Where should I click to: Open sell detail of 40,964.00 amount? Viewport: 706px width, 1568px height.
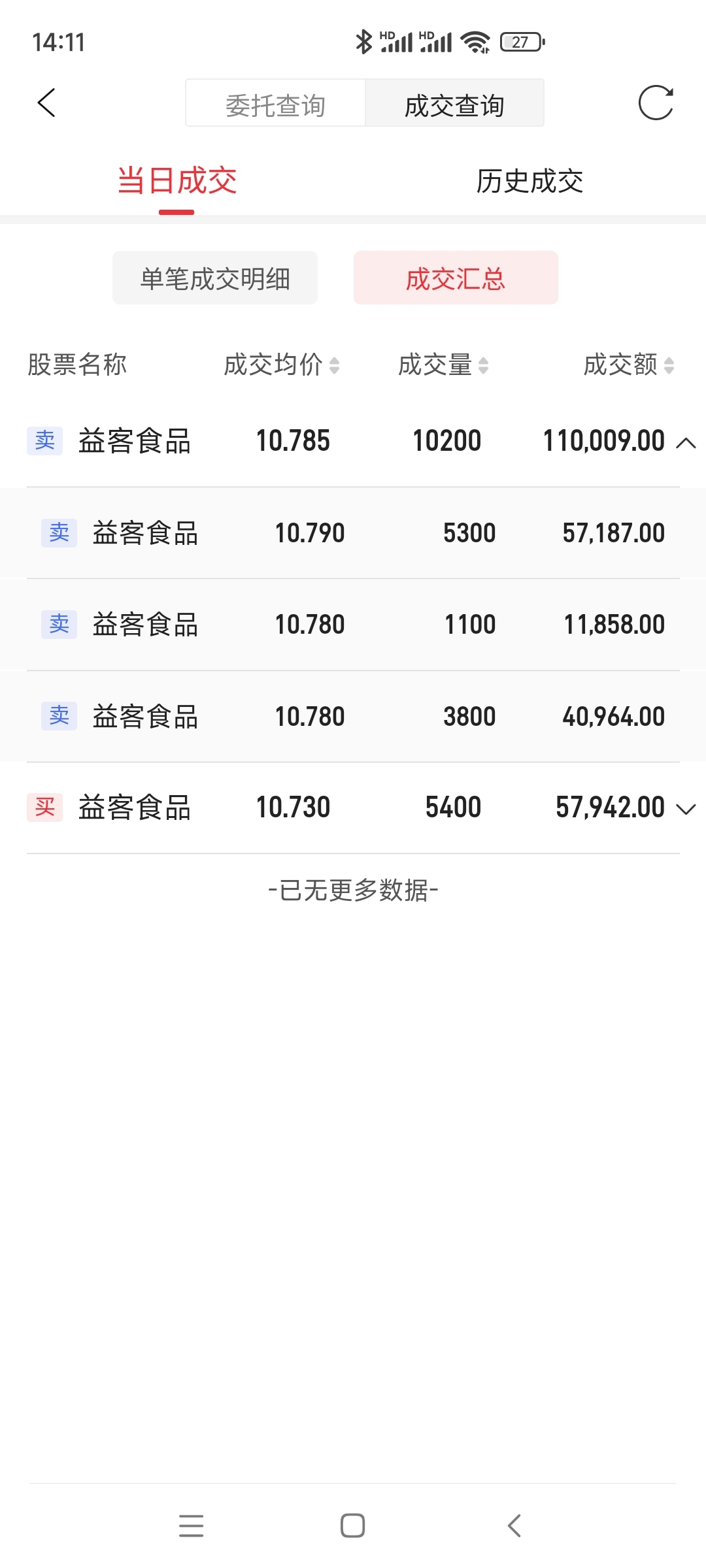point(353,717)
